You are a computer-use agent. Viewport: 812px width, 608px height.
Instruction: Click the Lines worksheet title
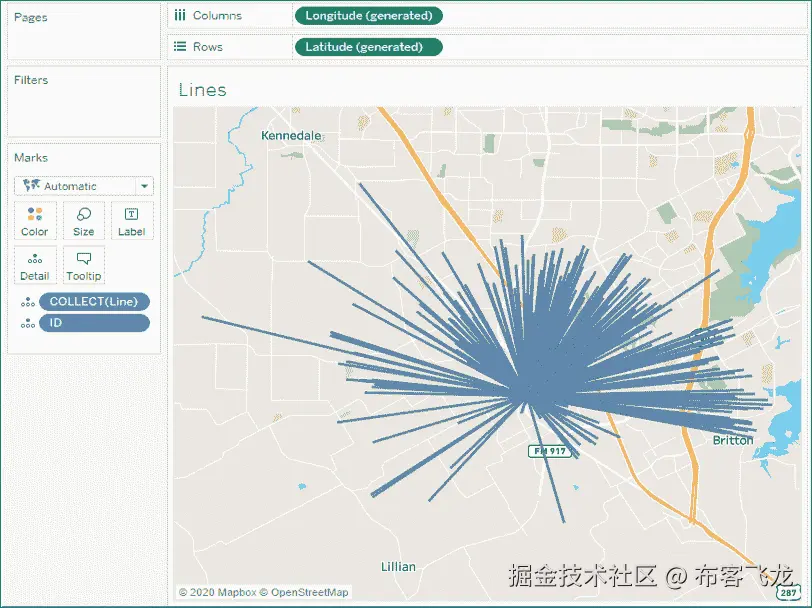point(202,90)
